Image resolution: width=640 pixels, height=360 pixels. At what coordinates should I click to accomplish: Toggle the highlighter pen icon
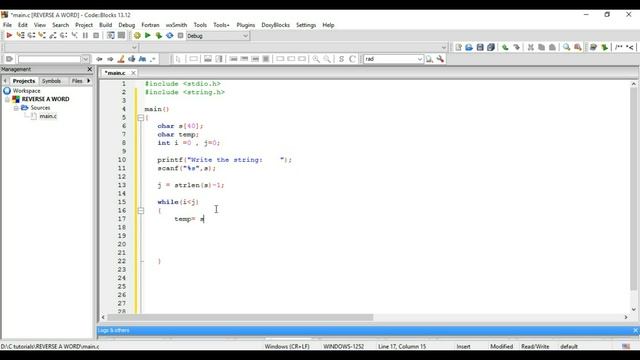pos(121,59)
